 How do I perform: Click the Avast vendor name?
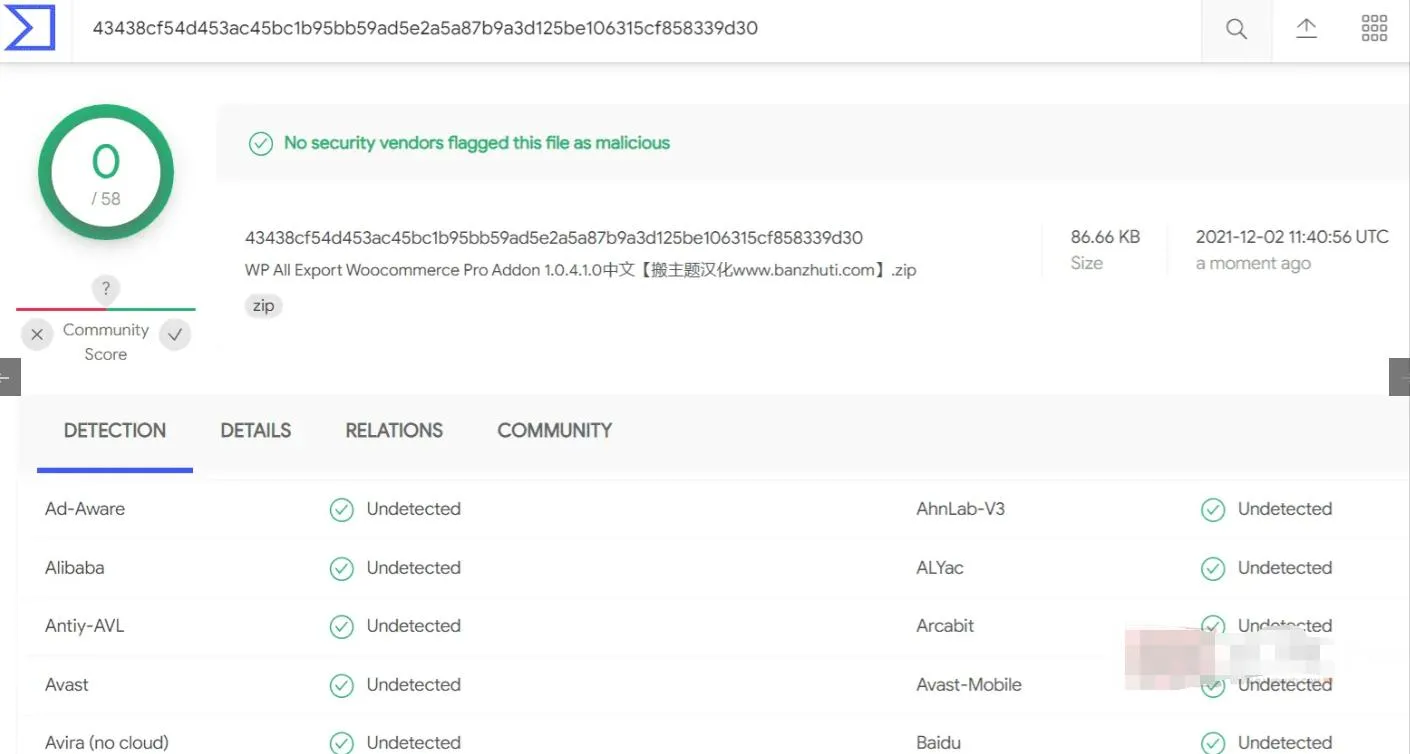point(67,685)
